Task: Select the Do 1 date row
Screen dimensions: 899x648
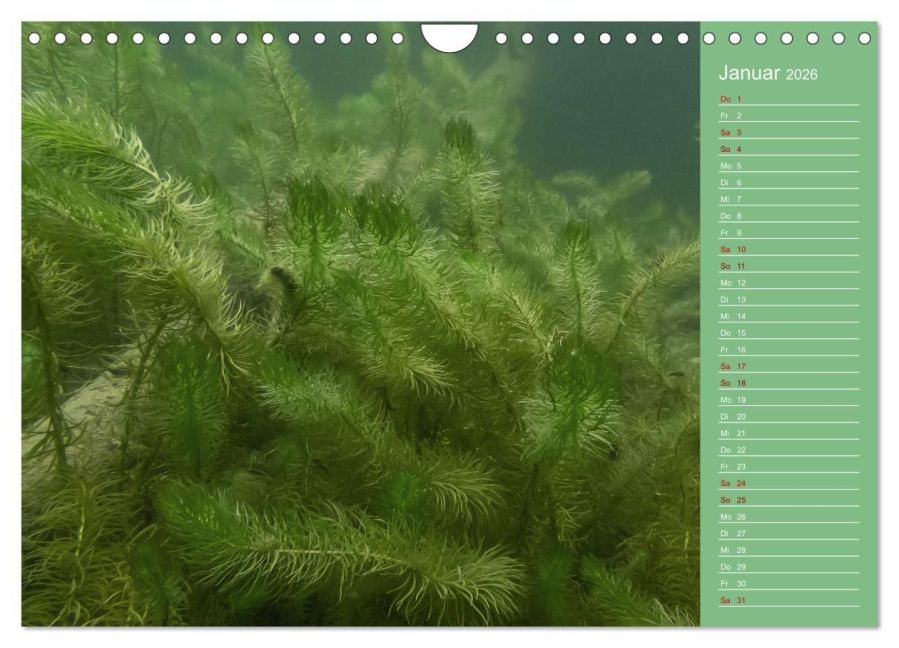Action: tap(789, 99)
